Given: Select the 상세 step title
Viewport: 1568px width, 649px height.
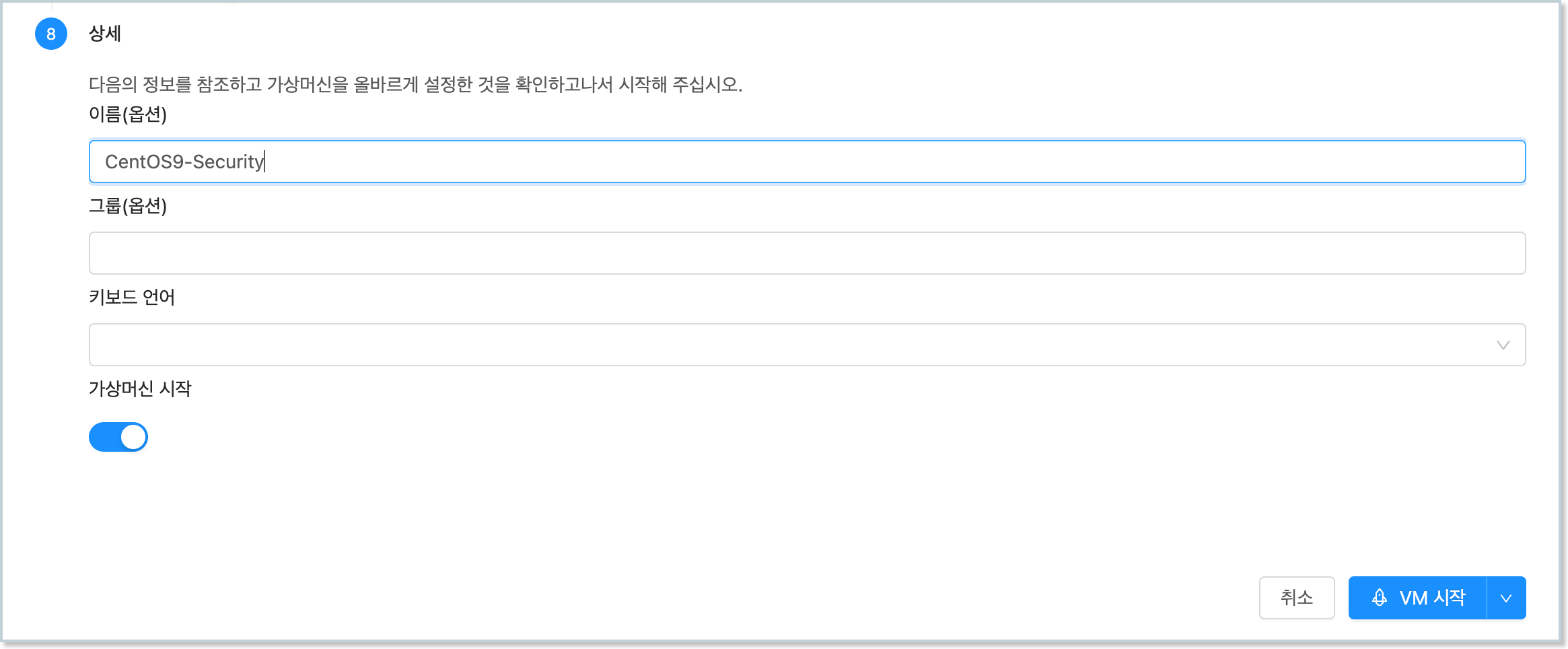Looking at the screenshot, I should tap(105, 34).
